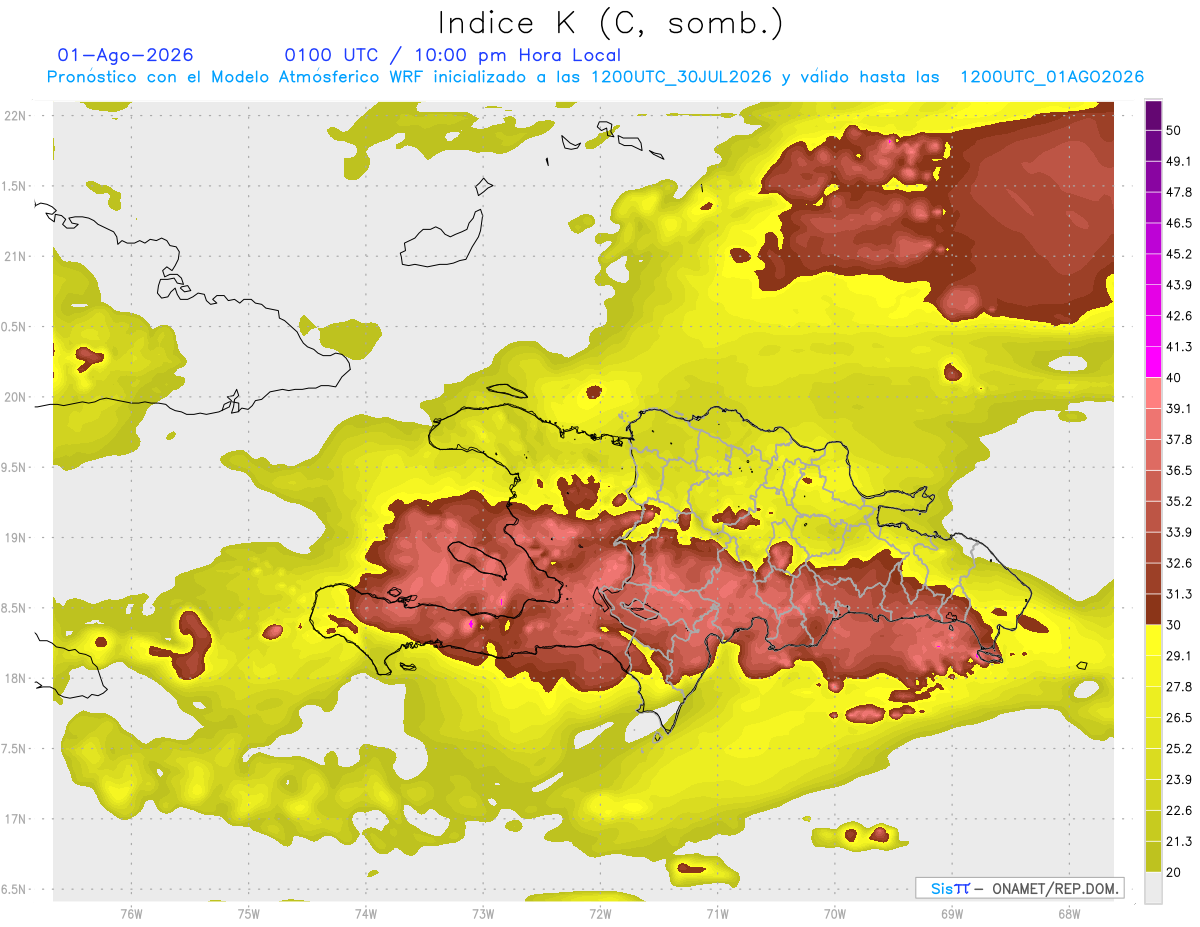Click the "17N" latitude label

pos(15,819)
